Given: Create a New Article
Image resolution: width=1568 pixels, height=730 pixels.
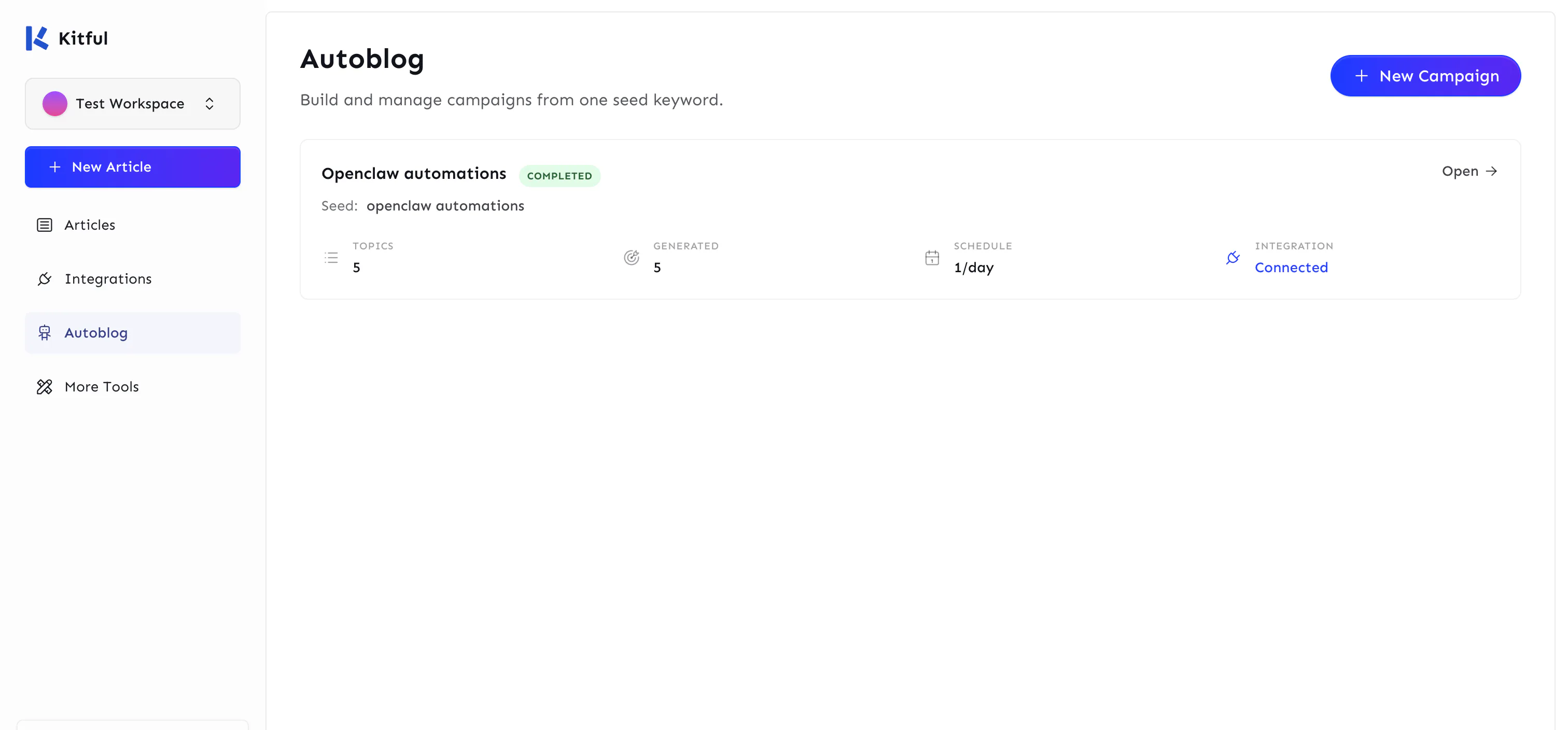Looking at the screenshot, I should pyautogui.click(x=133, y=167).
